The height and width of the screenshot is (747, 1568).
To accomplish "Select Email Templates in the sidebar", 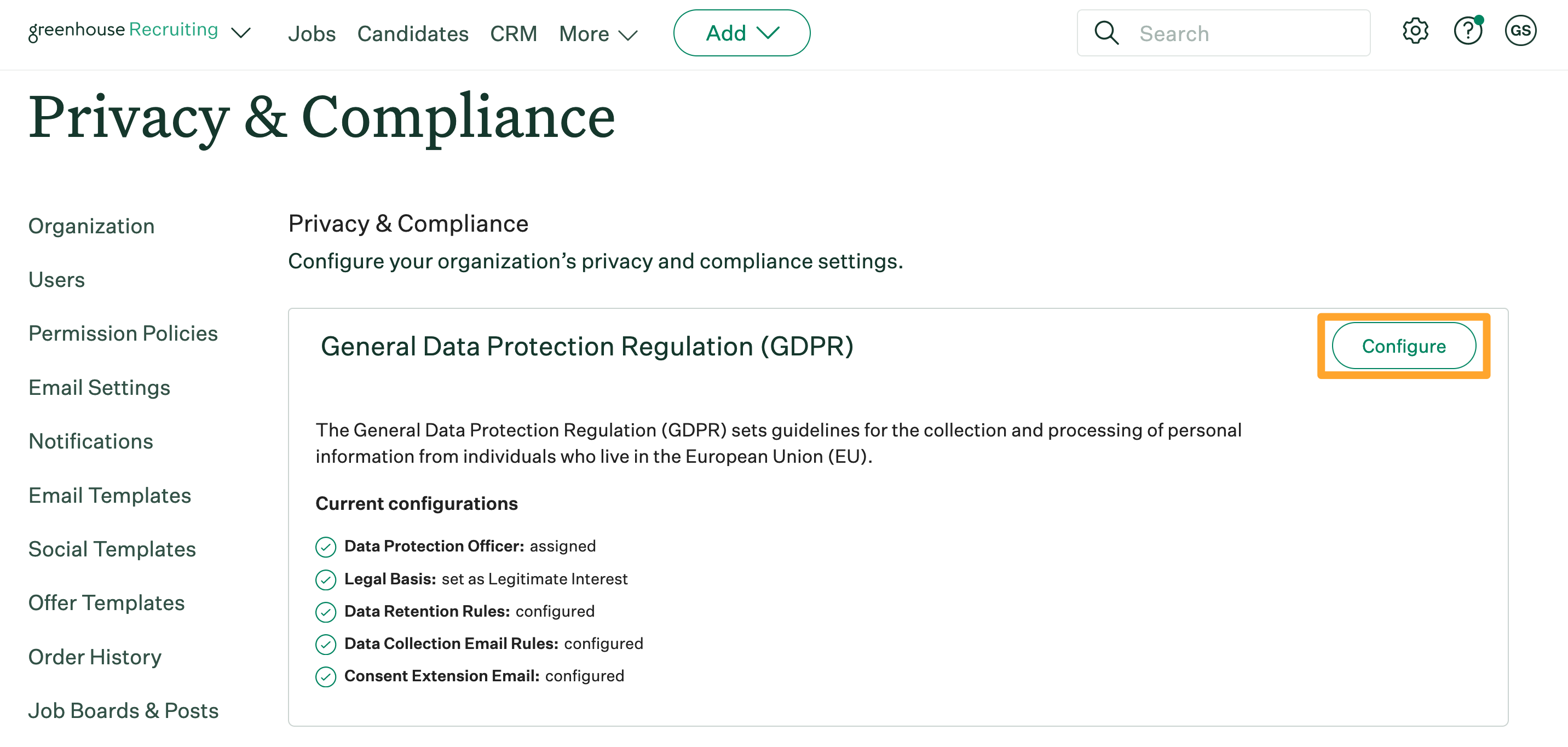I will point(109,496).
